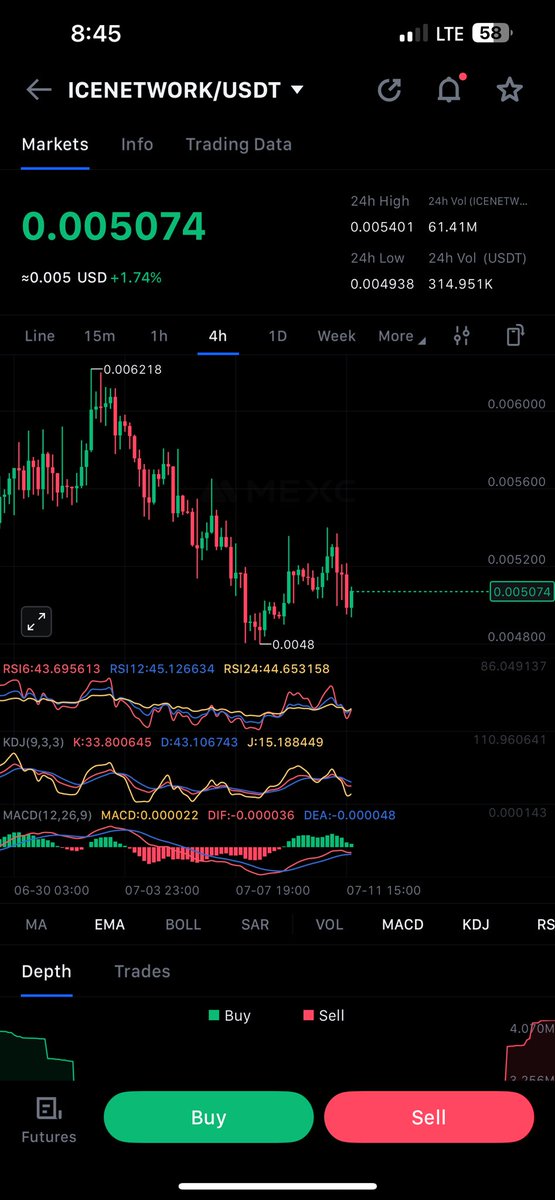
Task: Tap the RSI12:45.126634 readout
Action: (162, 668)
